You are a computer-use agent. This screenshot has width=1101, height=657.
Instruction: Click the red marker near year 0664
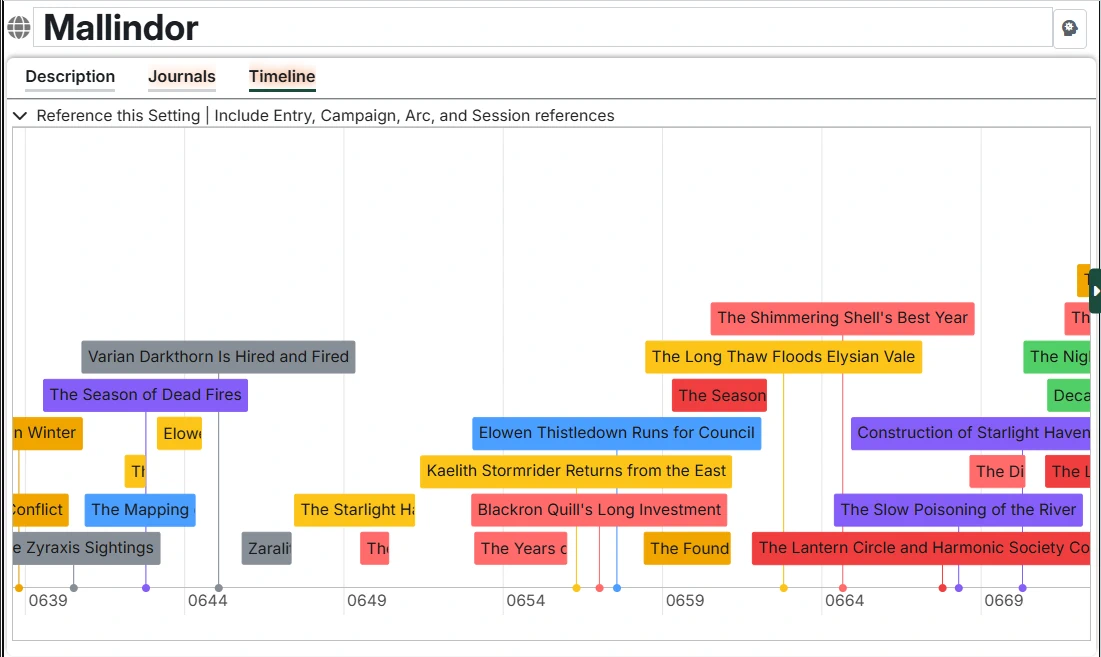[x=843, y=587]
